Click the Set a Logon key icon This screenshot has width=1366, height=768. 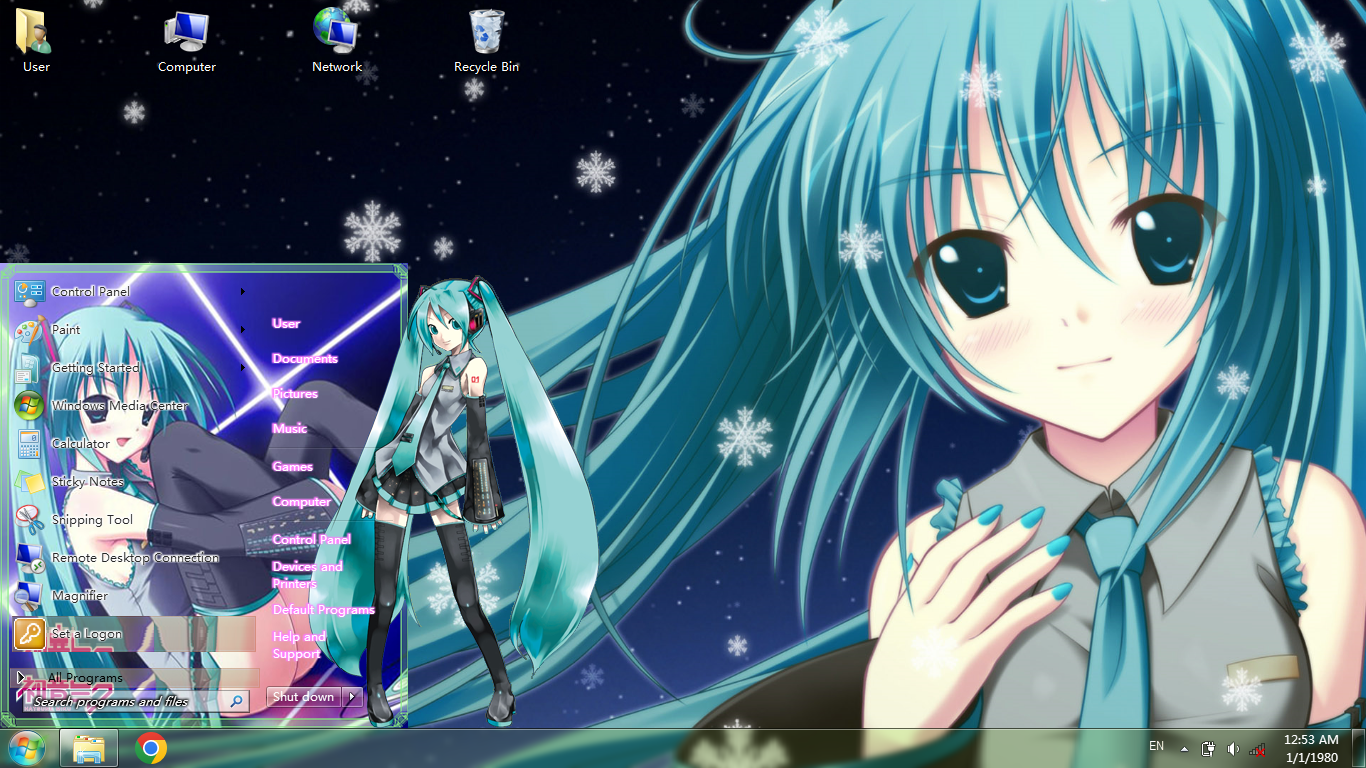tap(30, 634)
